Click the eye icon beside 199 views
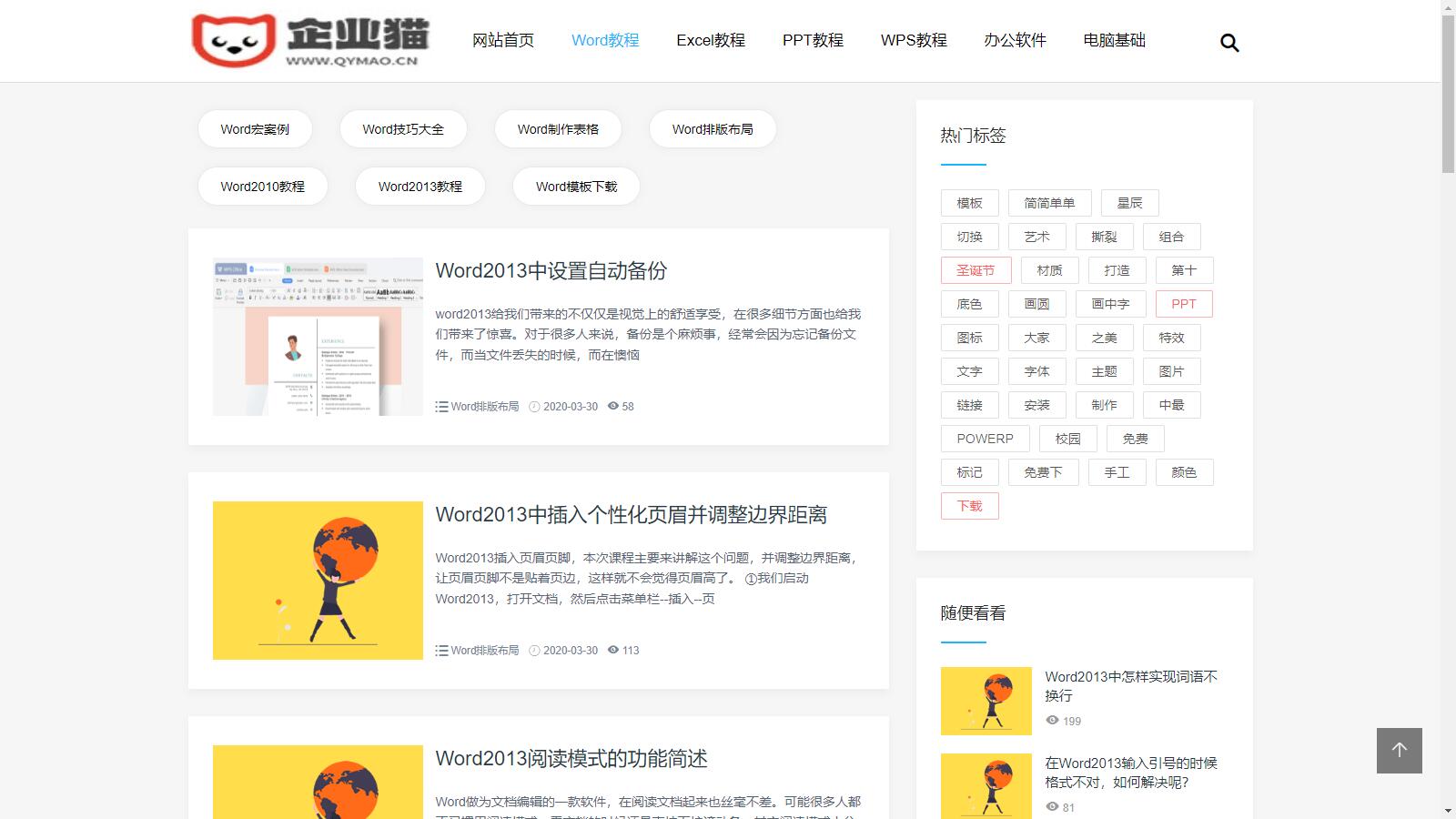Screen dimensions: 1456x819 click(x=1052, y=720)
